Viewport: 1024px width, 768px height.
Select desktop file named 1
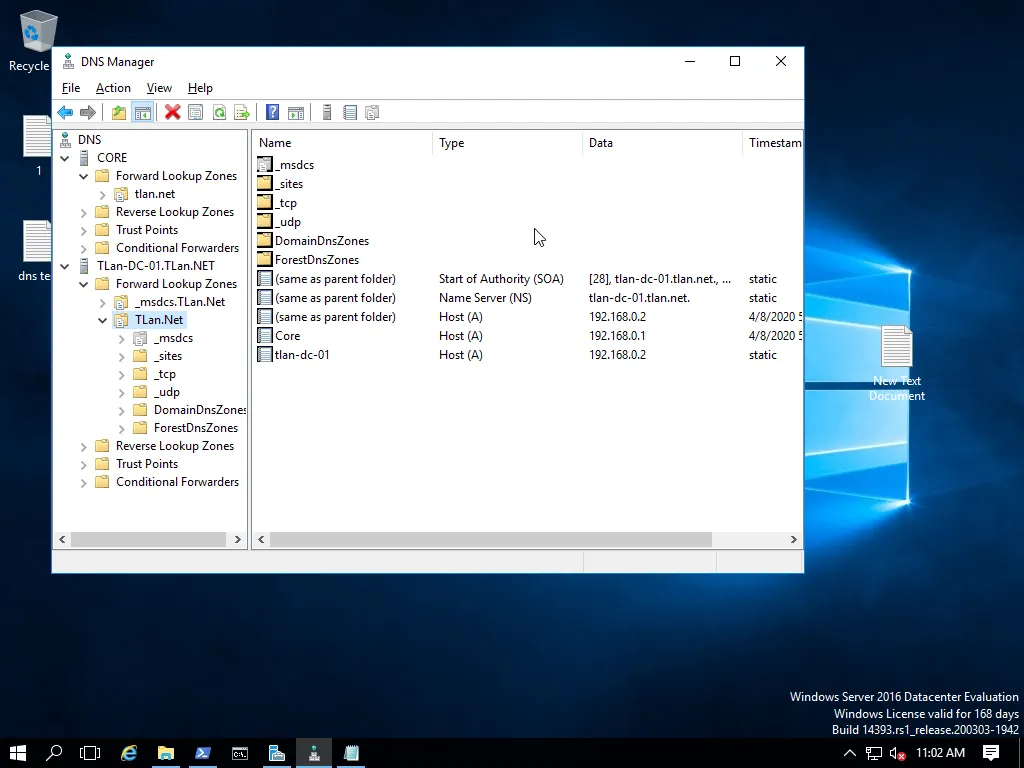point(37,145)
